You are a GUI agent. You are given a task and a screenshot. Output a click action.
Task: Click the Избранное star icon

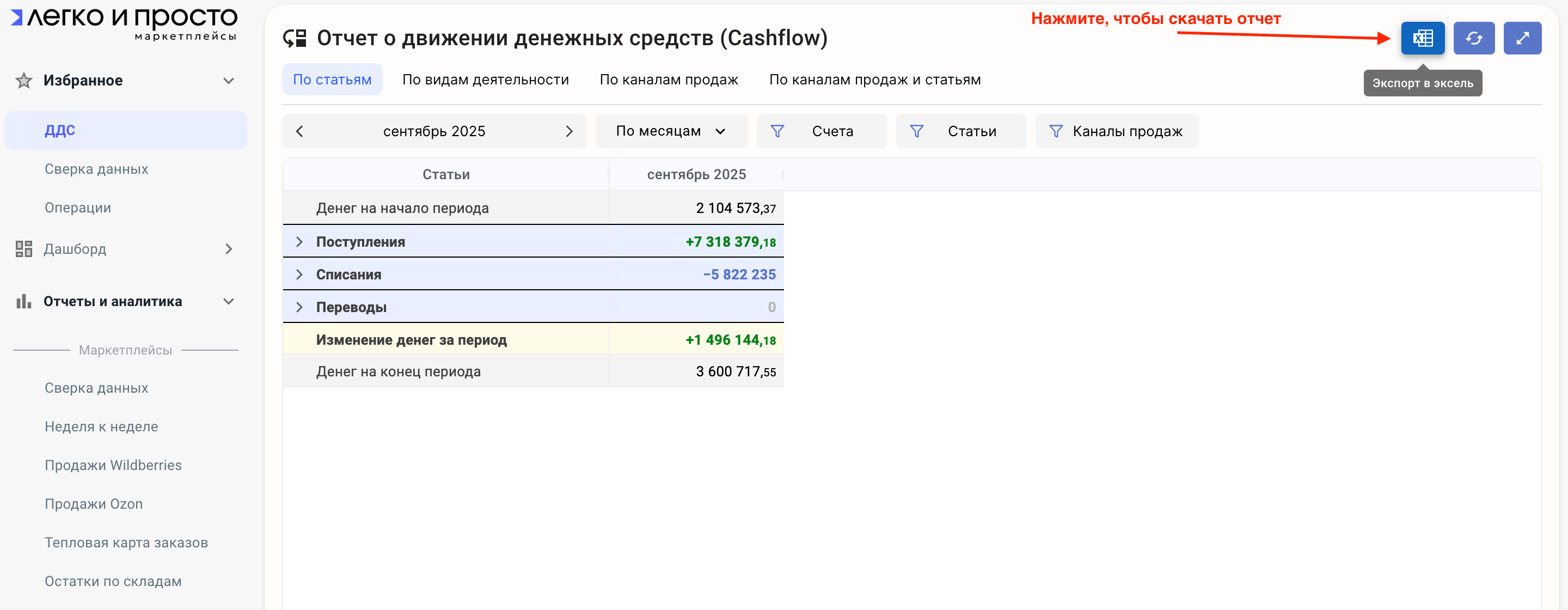point(24,81)
